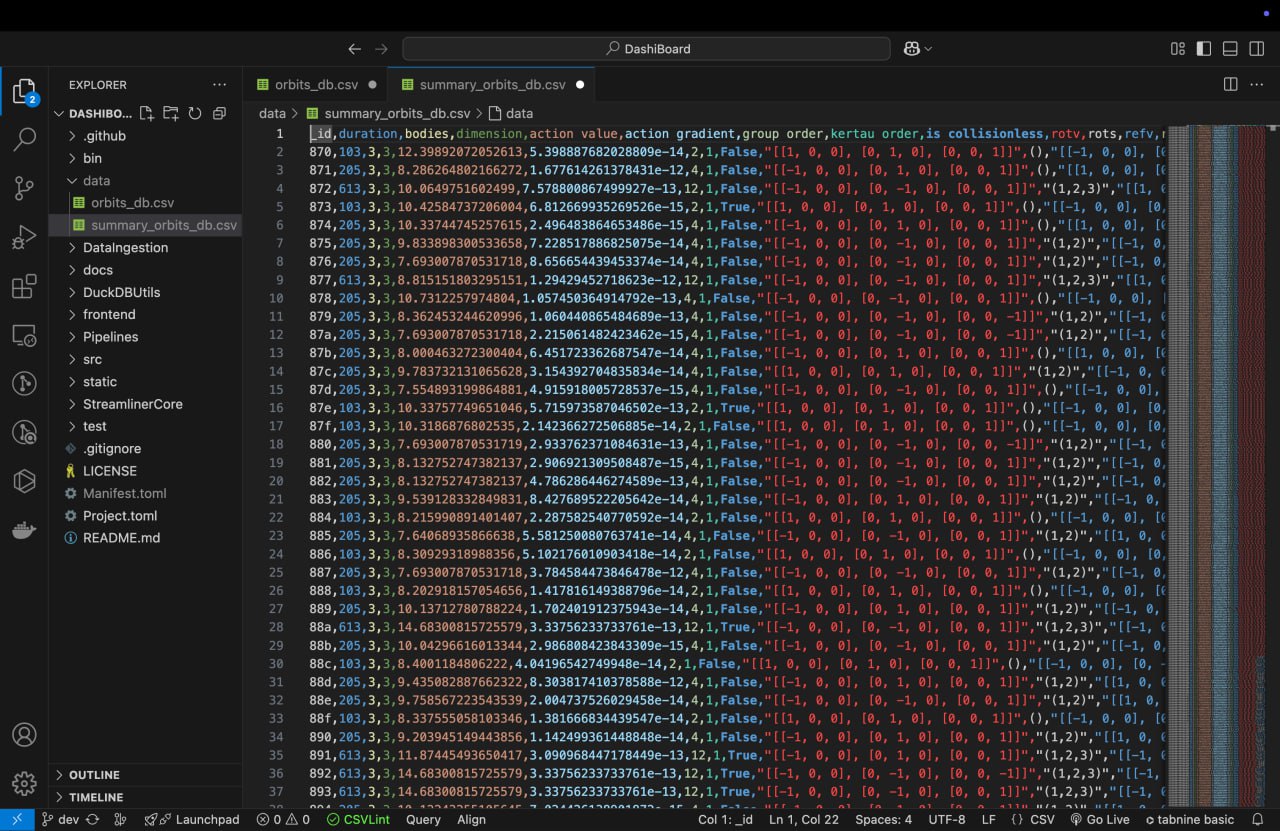The height and width of the screenshot is (831, 1280).
Task: Open the remote window indicator
Action: point(17,819)
